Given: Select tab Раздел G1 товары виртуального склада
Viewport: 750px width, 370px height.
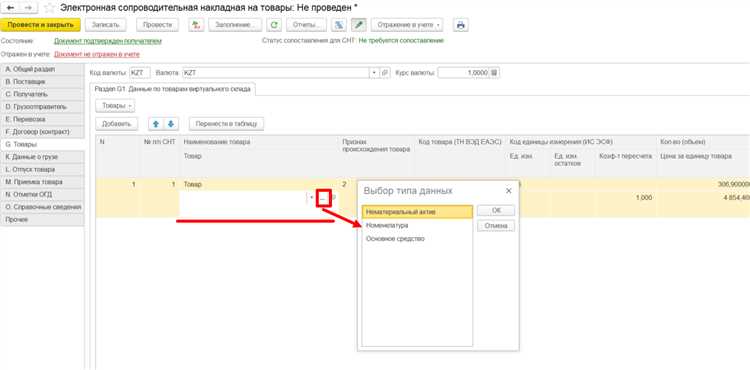Looking at the screenshot, I should tap(172, 89).
